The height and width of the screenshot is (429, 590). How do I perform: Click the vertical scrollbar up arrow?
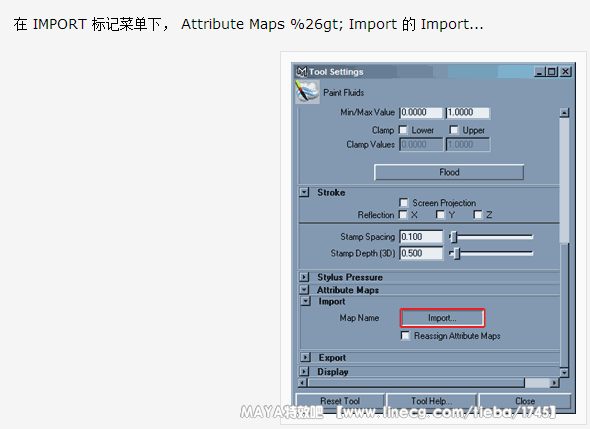[564, 113]
